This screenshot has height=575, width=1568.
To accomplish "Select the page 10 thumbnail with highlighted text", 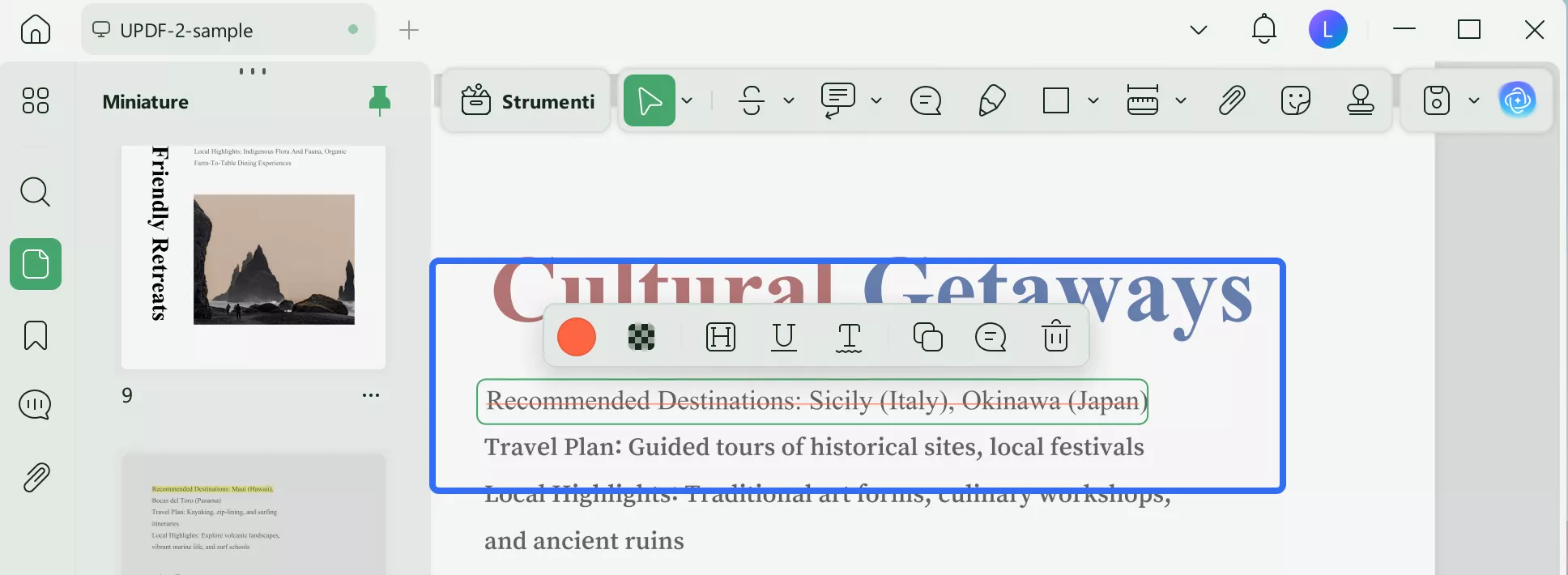I will [254, 514].
